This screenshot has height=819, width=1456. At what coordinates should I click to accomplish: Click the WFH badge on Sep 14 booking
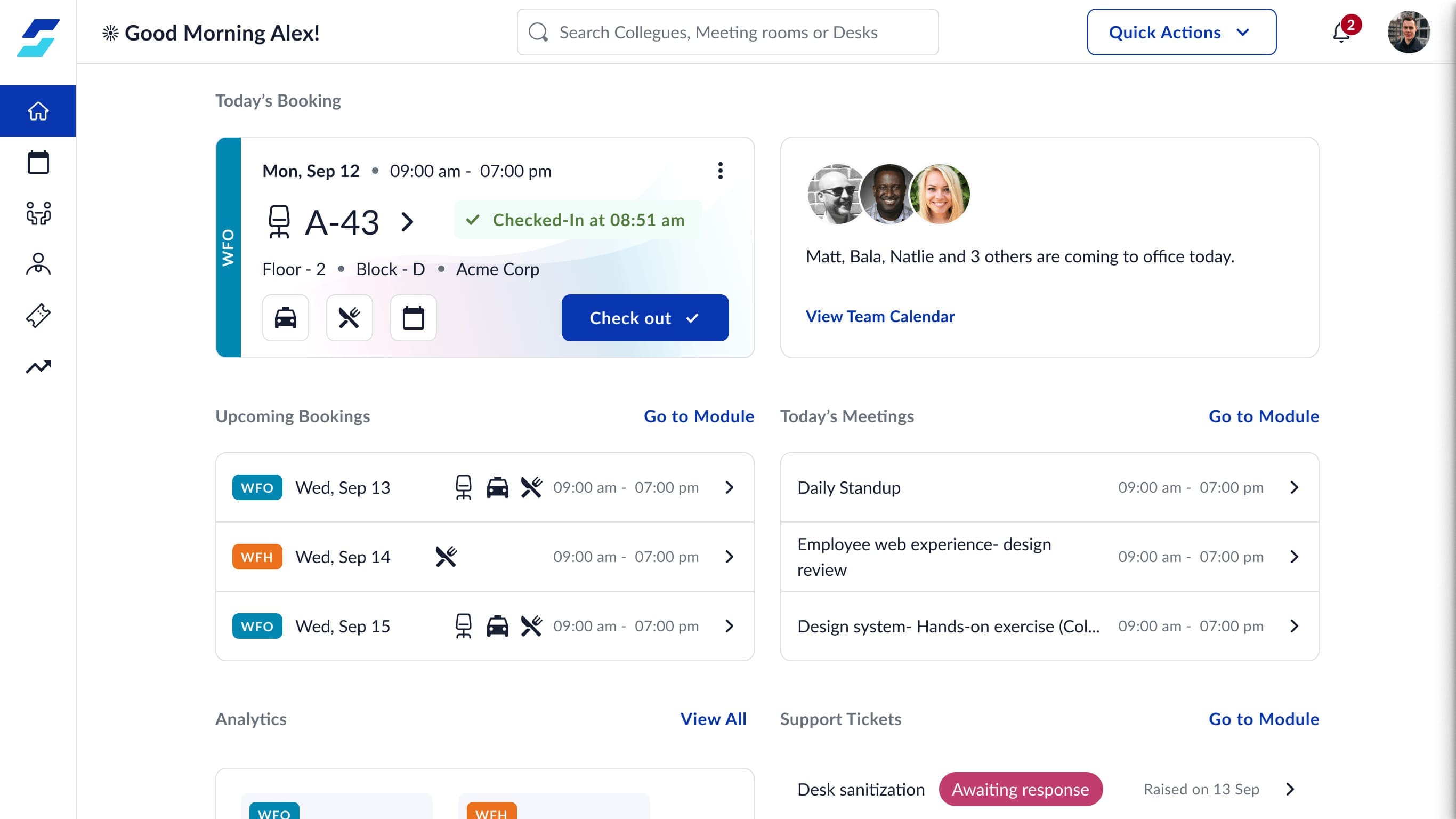[x=257, y=557]
